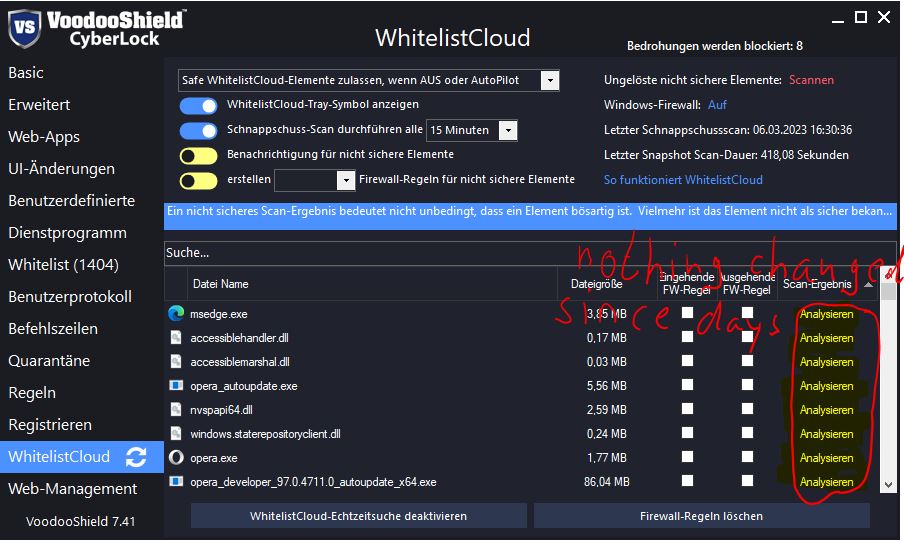The image size is (904, 542).
Task: Click Firewall-Regeln löschen button
Action: pyautogui.click(x=701, y=516)
